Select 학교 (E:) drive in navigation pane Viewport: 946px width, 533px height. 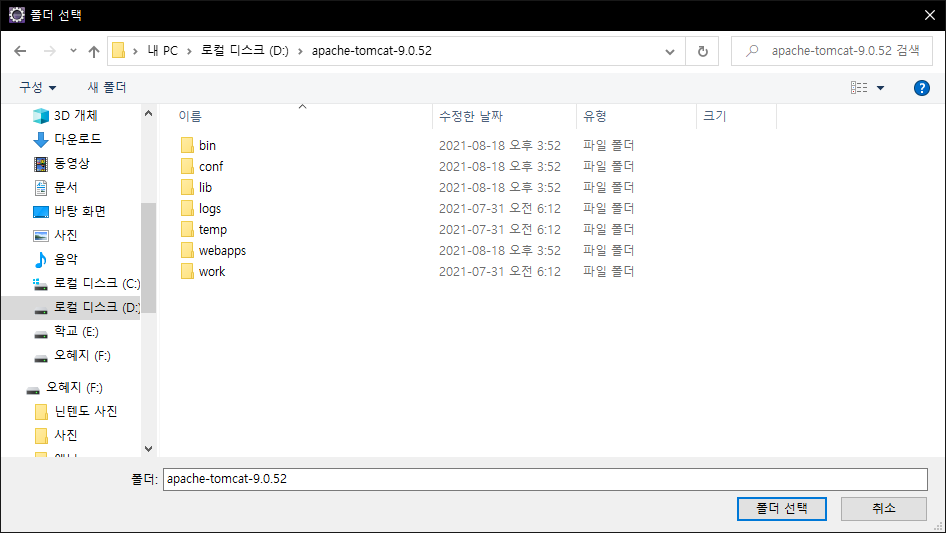(x=76, y=331)
